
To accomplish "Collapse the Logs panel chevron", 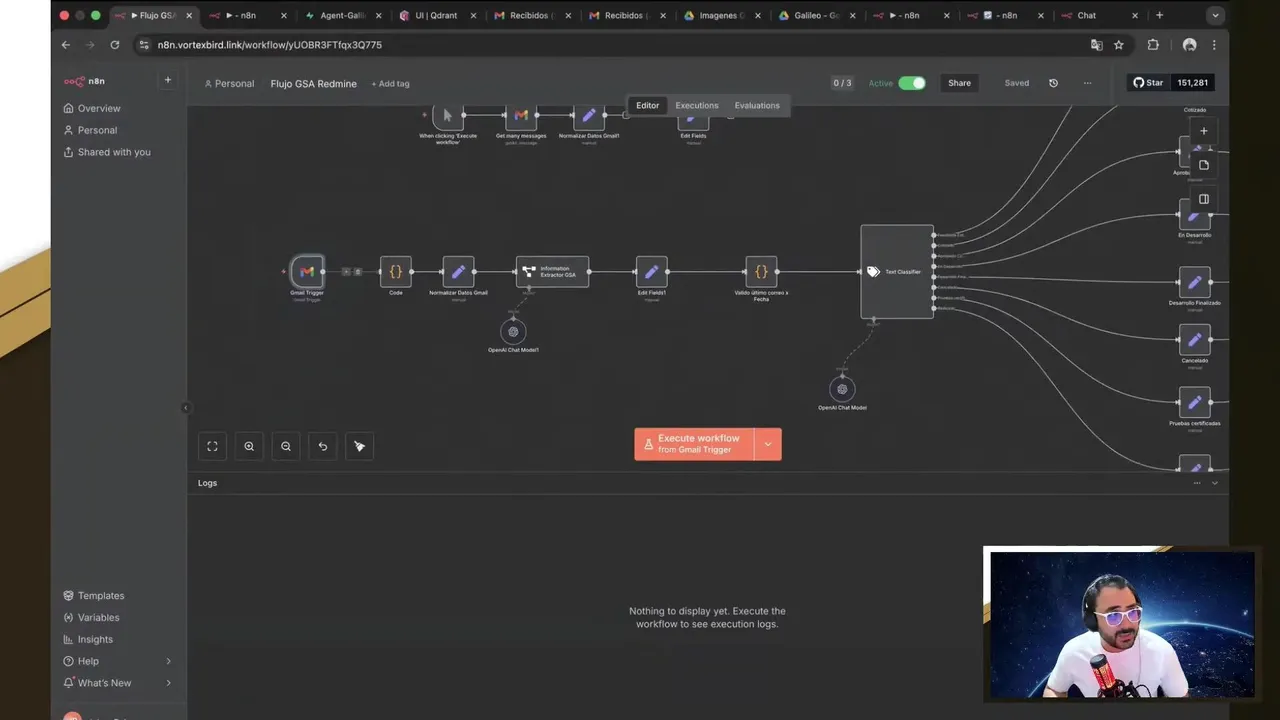I will tap(1215, 483).
